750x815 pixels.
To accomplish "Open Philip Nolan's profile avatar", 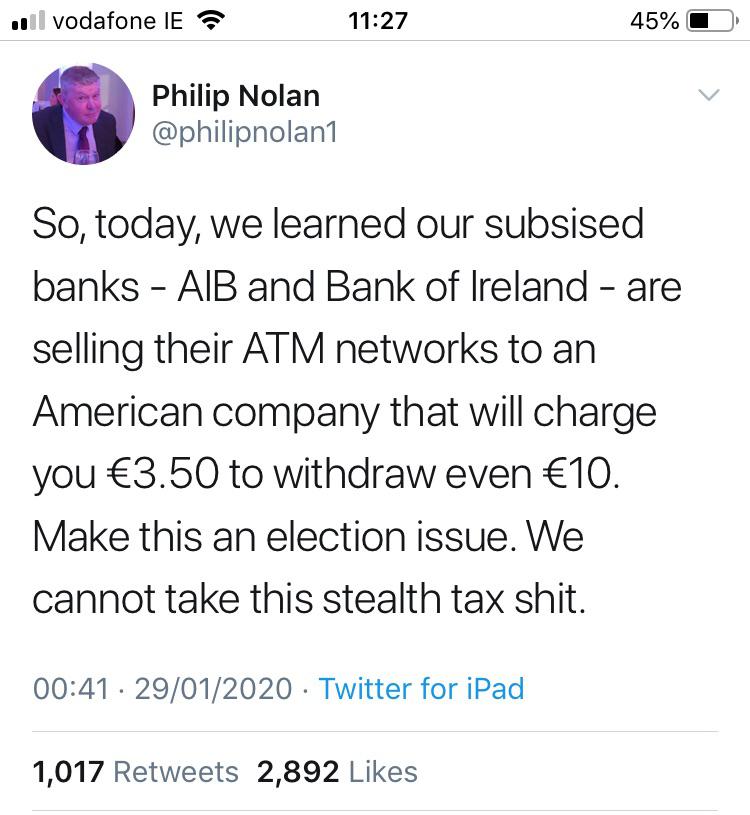I will [85, 113].
